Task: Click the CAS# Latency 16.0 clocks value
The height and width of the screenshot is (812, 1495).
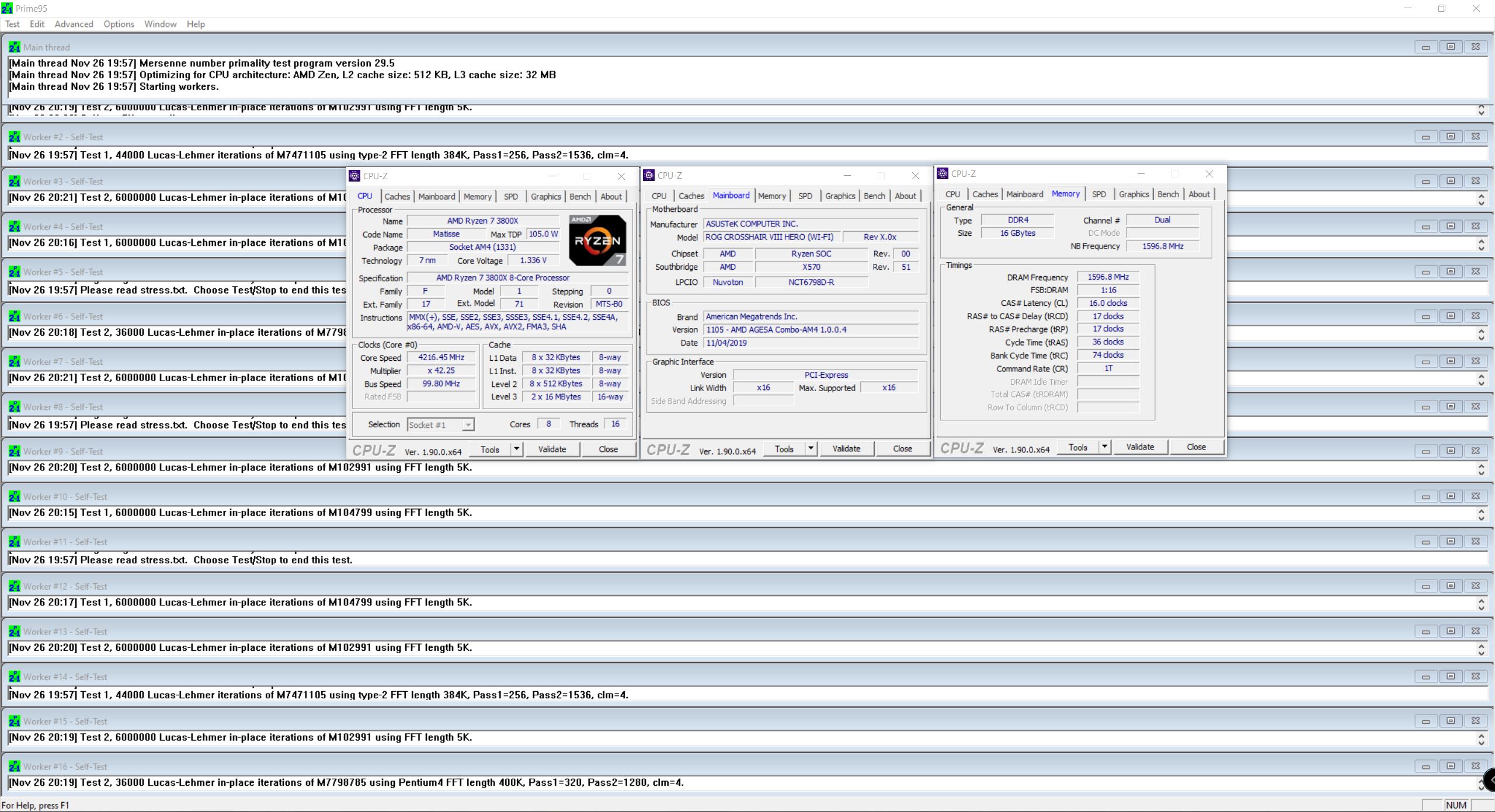Action: click(x=1108, y=302)
